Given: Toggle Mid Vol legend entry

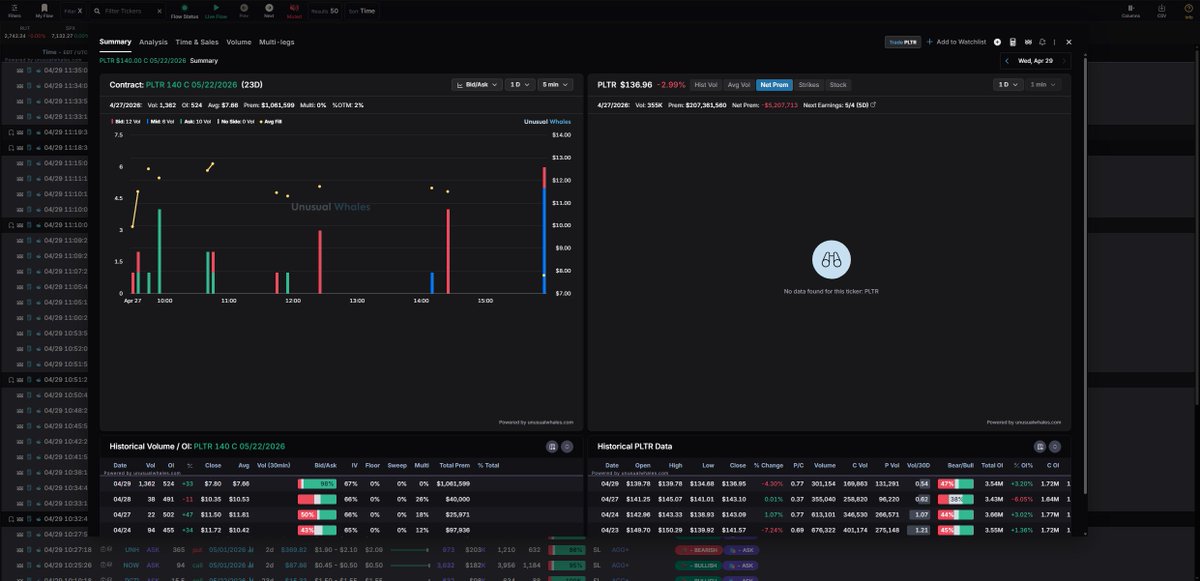Looking at the screenshot, I should click(x=162, y=121).
